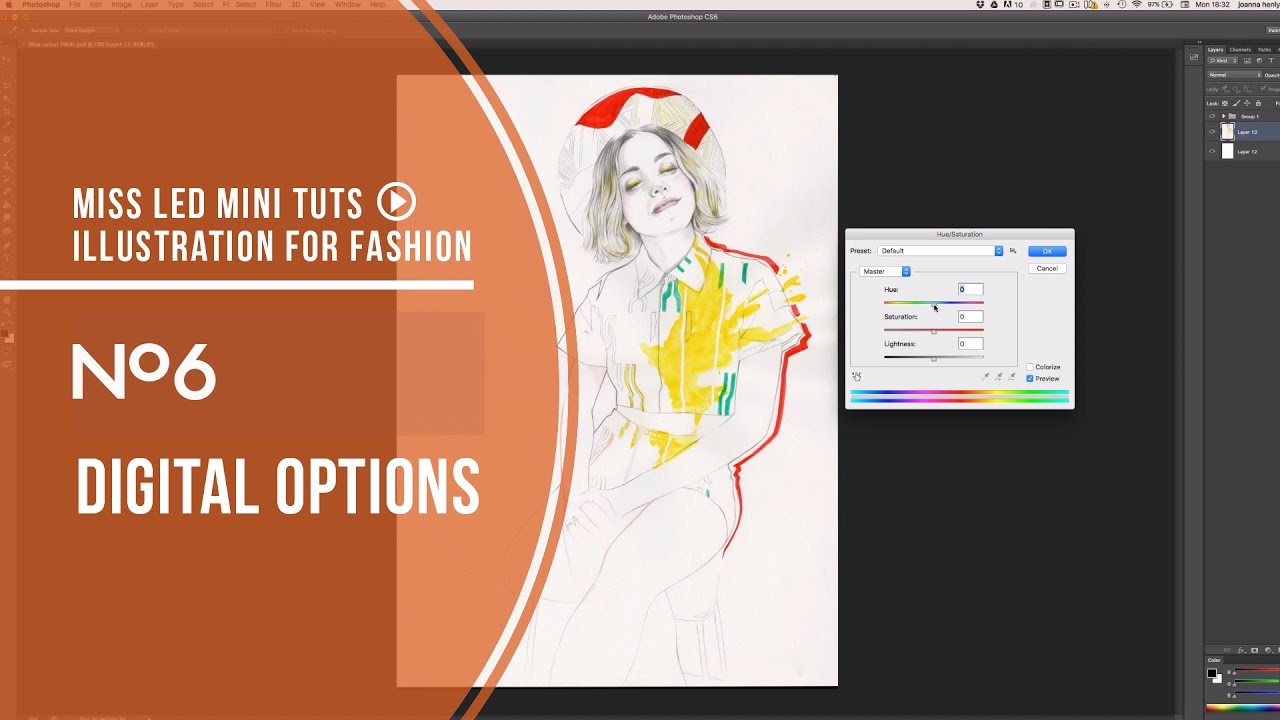This screenshot has width=1280, height=720.
Task: Click the Lightness slider handle
Action: click(x=934, y=358)
